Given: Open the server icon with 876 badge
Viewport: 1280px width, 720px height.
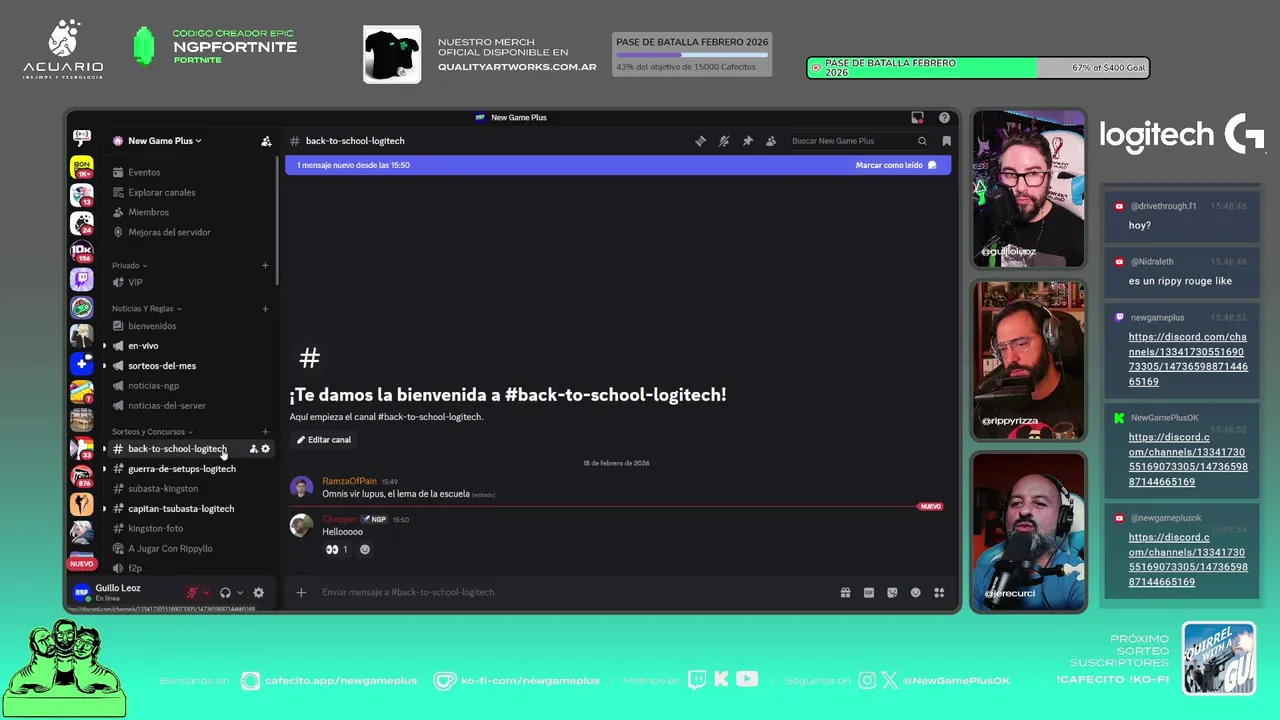Looking at the screenshot, I should [x=82, y=476].
